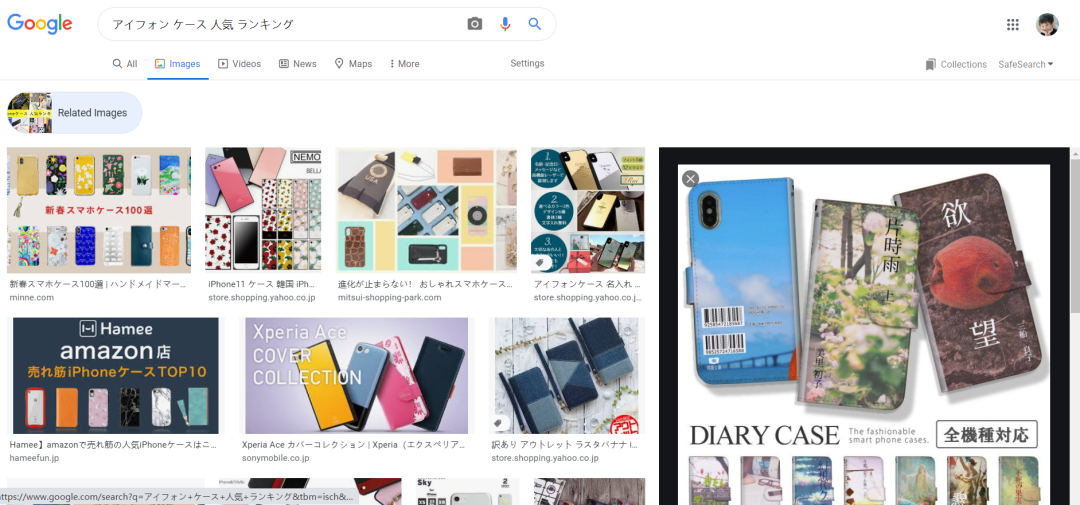This screenshot has height=505, width=1080.
Task: Click the blue magnifier search button
Action: (x=535, y=24)
